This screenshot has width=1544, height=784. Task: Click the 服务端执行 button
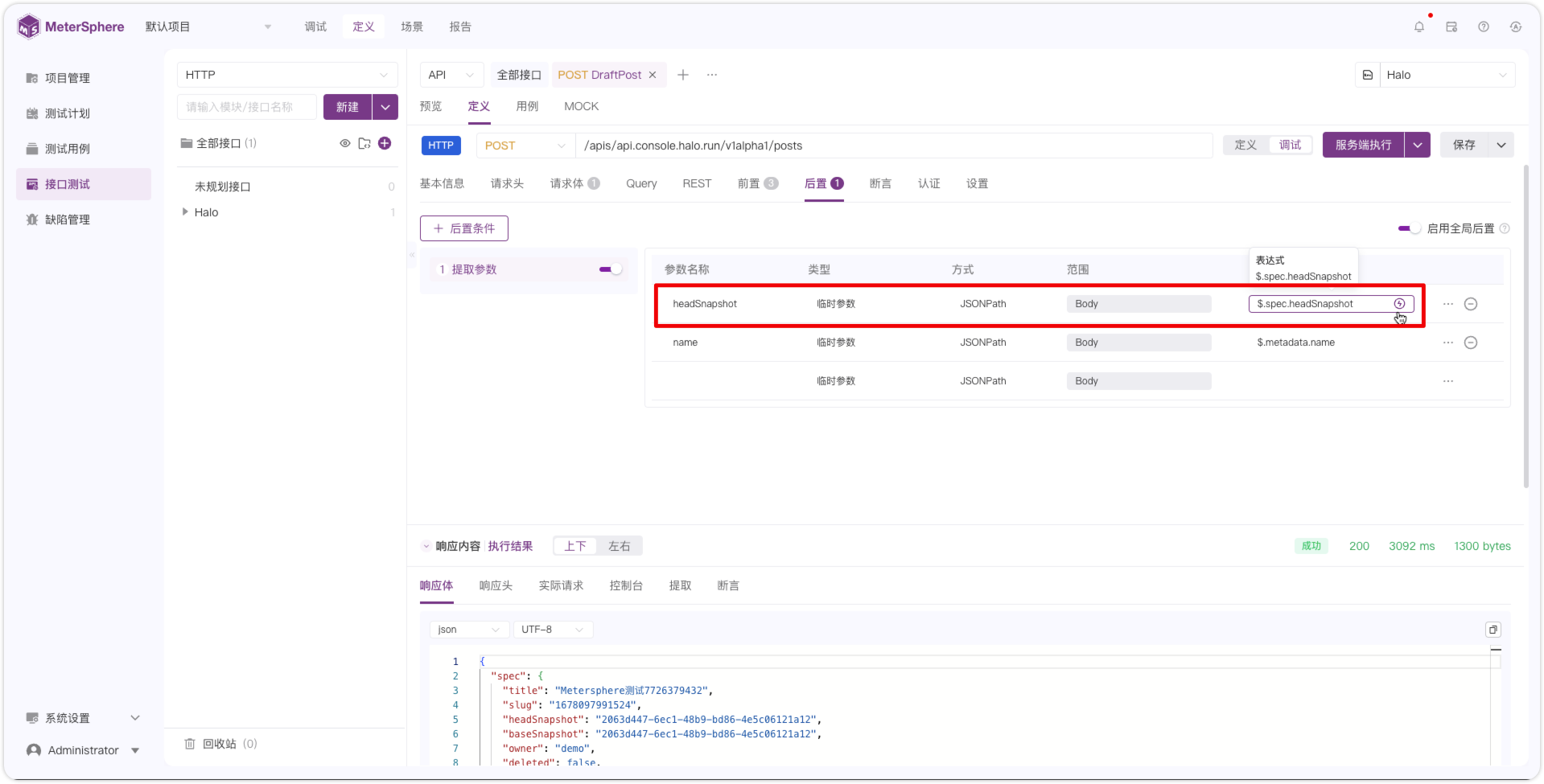[1364, 145]
